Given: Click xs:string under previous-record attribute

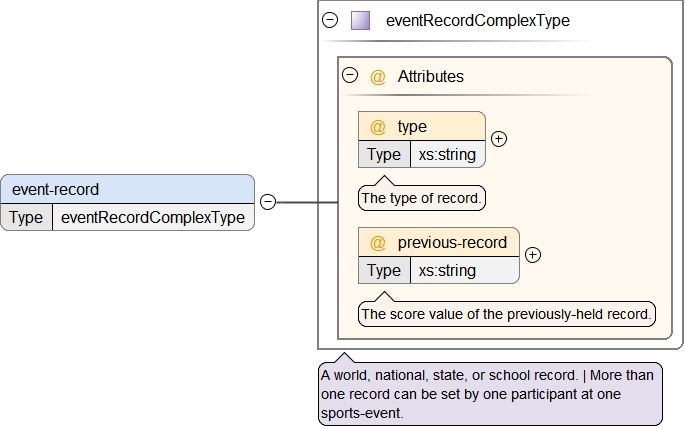Looking at the screenshot, I should [x=447, y=270].
